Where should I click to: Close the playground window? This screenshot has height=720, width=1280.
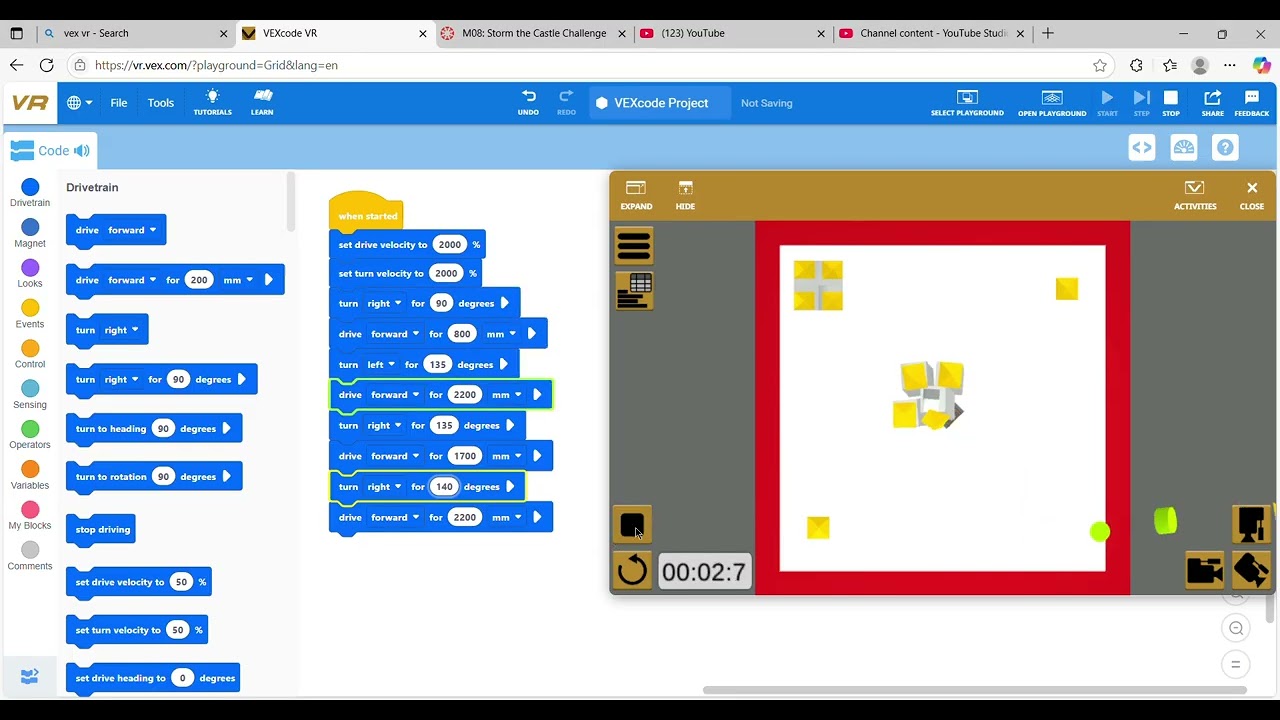click(1252, 195)
